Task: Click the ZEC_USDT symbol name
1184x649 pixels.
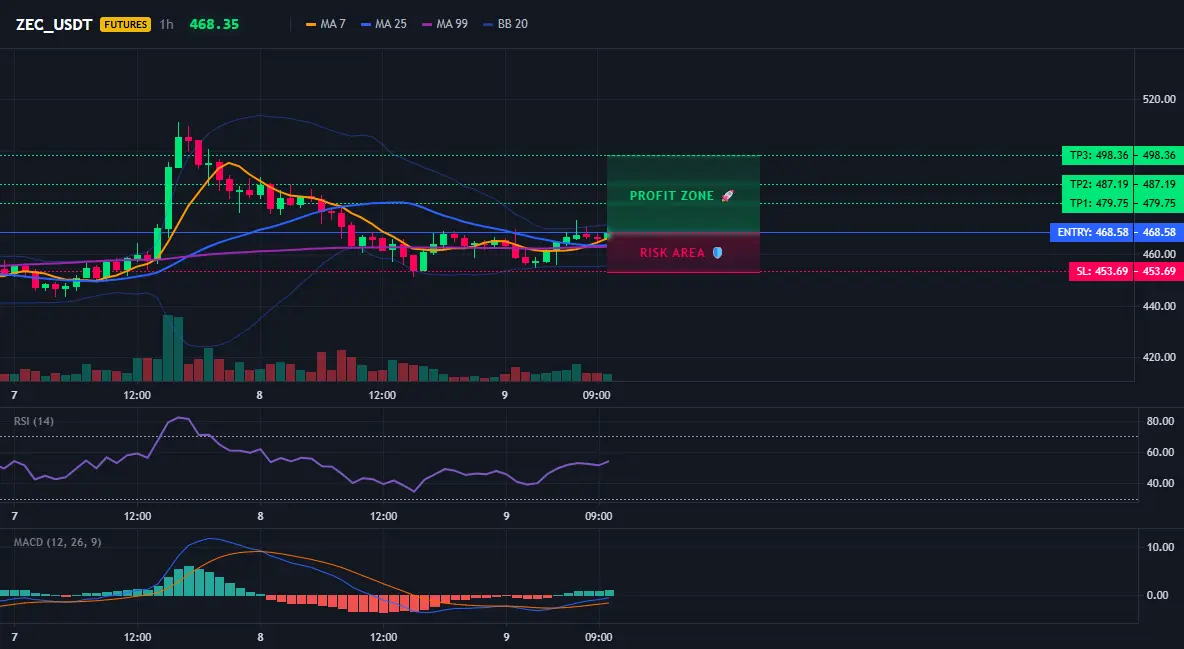Action: (x=54, y=24)
